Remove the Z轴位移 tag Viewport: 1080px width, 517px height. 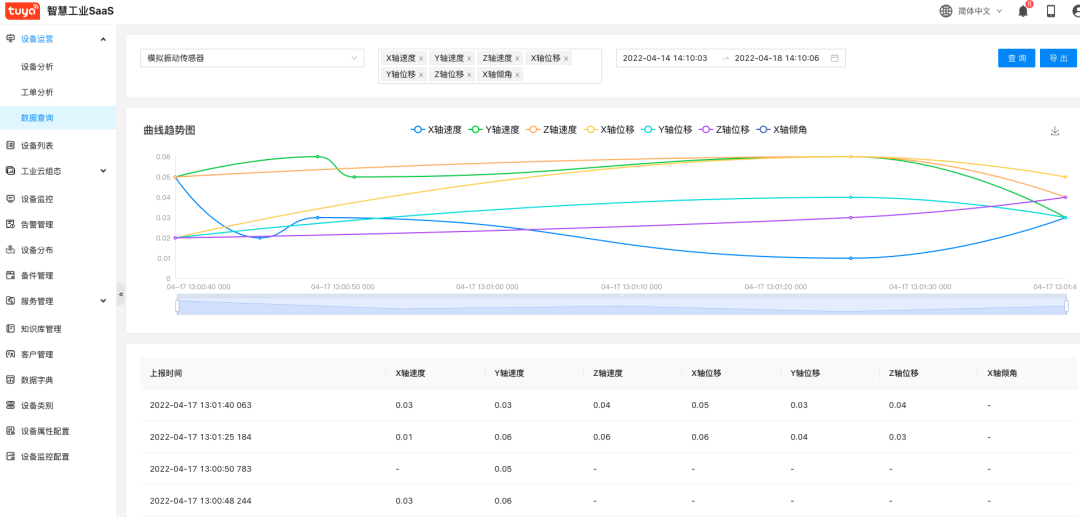coord(469,75)
